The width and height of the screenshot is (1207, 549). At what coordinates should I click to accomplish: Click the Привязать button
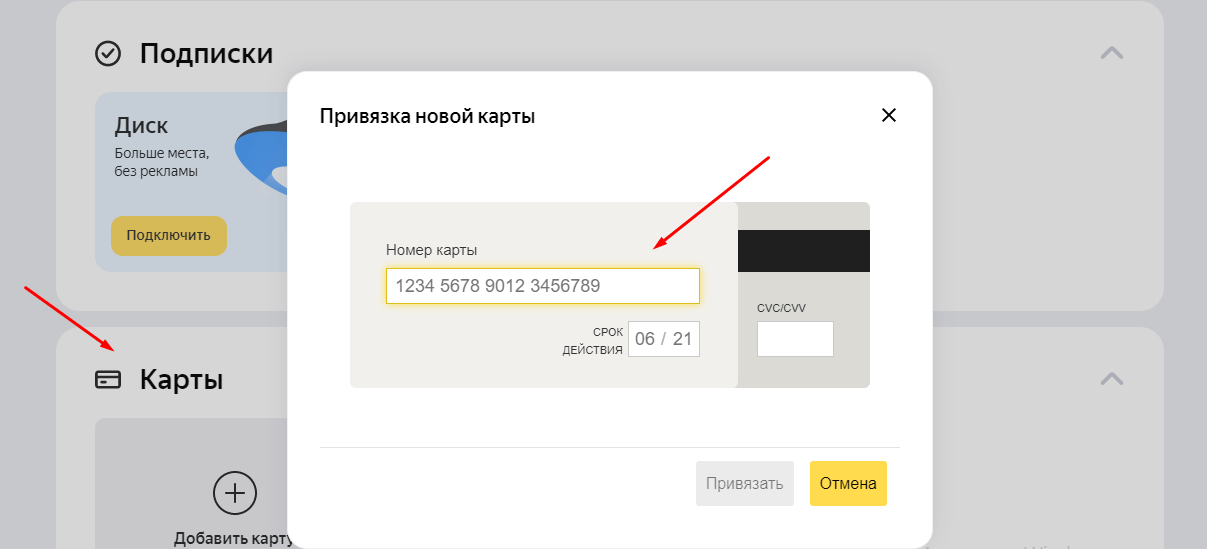[745, 483]
